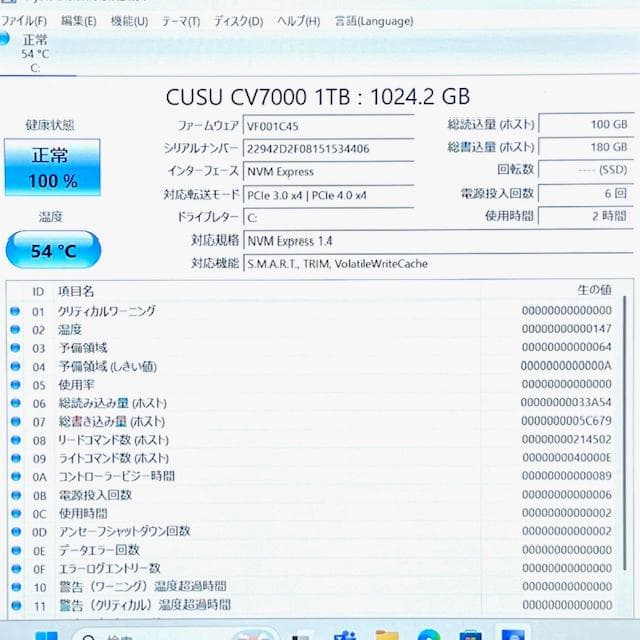The height and width of the screenshot is (640, 640).
Task: Click the status icon of row 09 ライトコマンド数
Action: point(16,458)
